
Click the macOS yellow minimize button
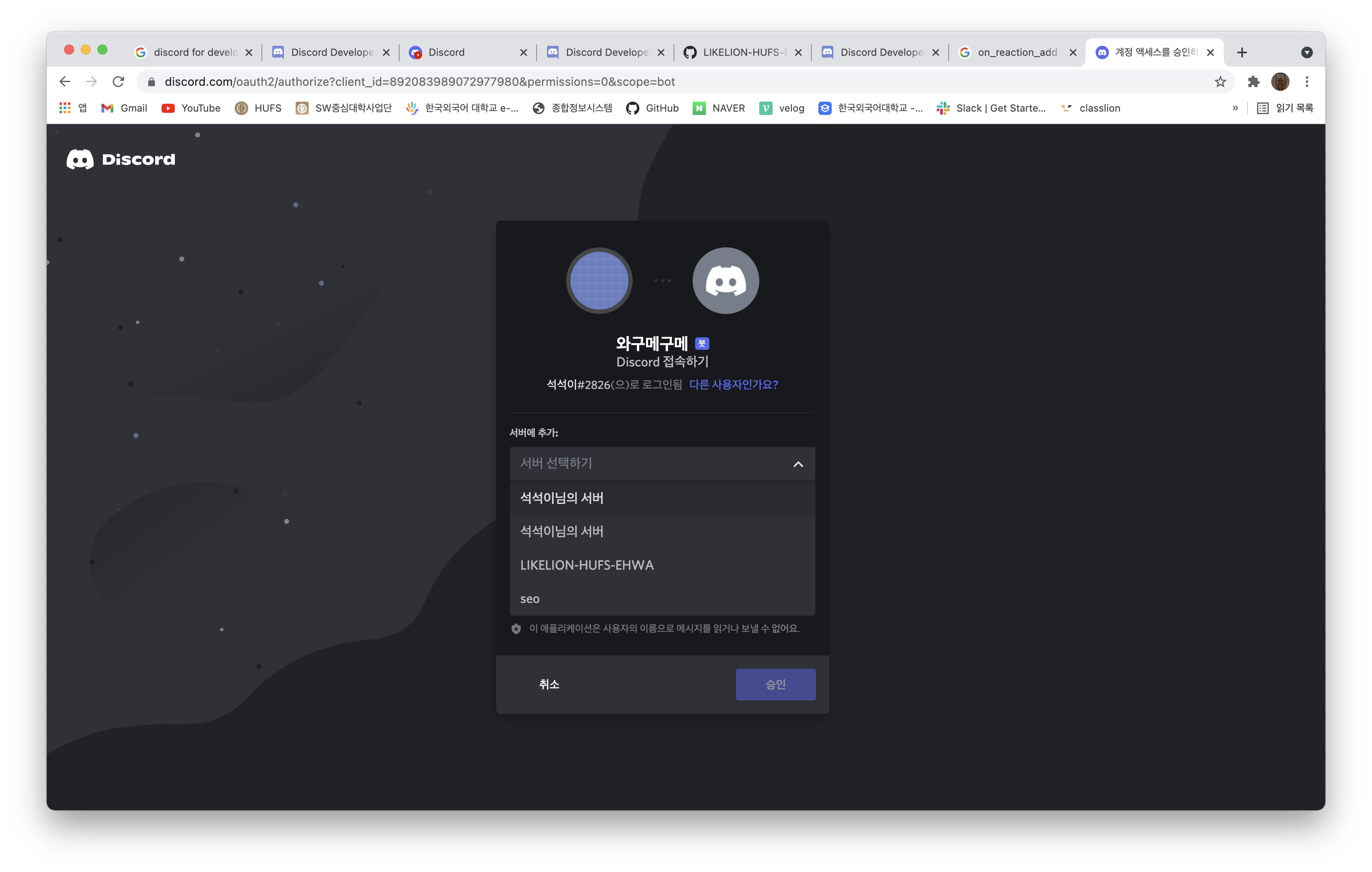click(85, 50)
